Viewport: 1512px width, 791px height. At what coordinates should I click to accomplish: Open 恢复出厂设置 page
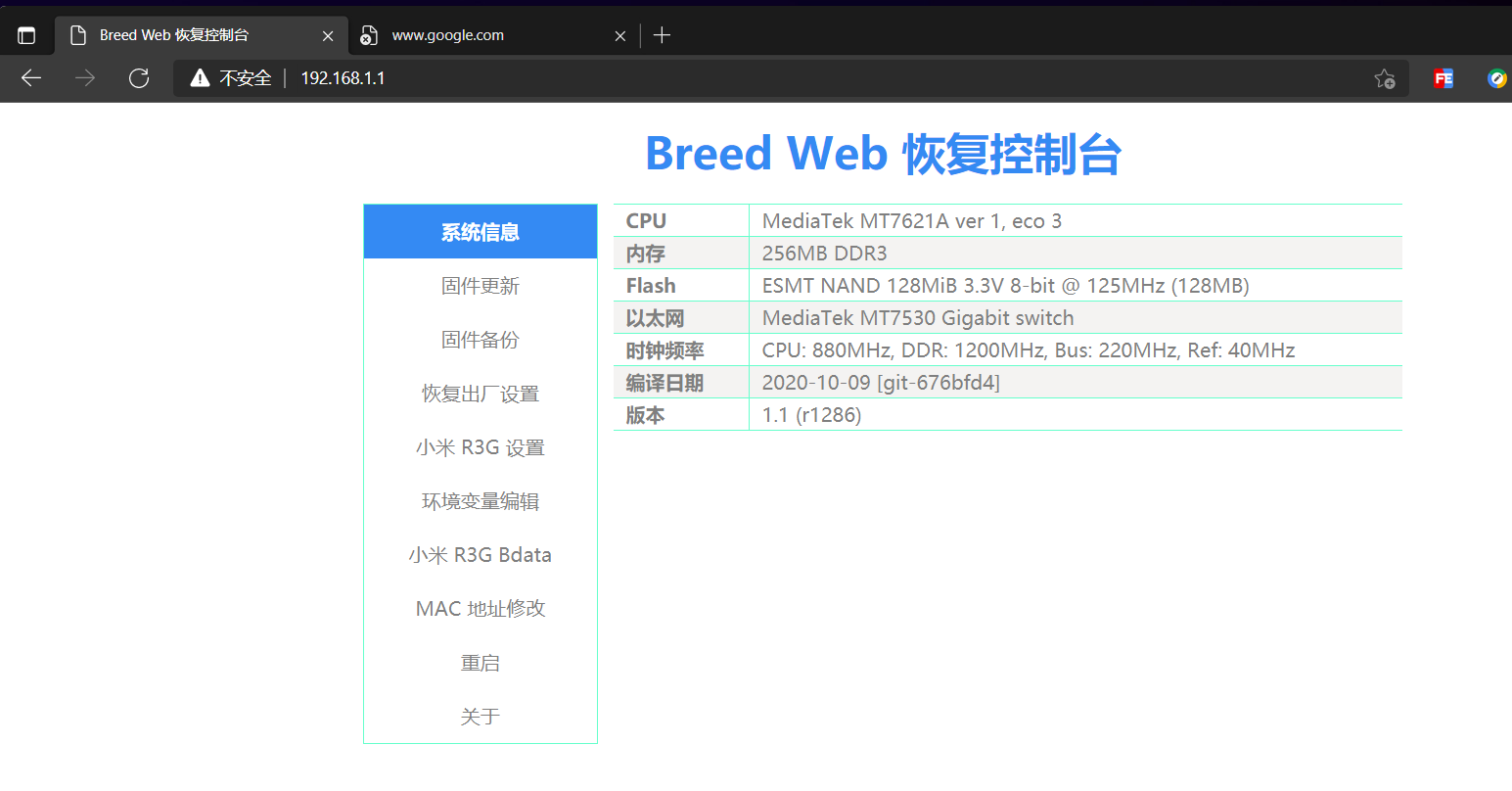coord(480,393)
